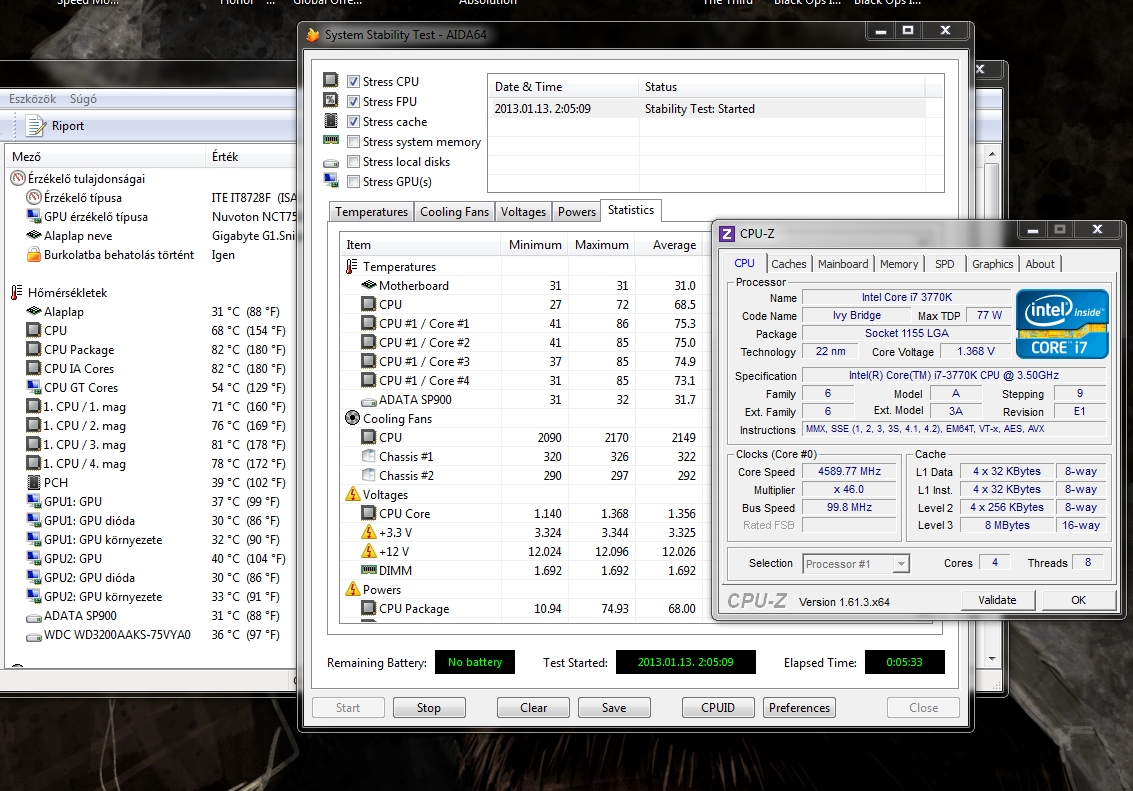Image resolution: width=1133 pixels, height=791 pixels.
Task: Click the Stress local disks drive icon
Action: pos(331,163)
